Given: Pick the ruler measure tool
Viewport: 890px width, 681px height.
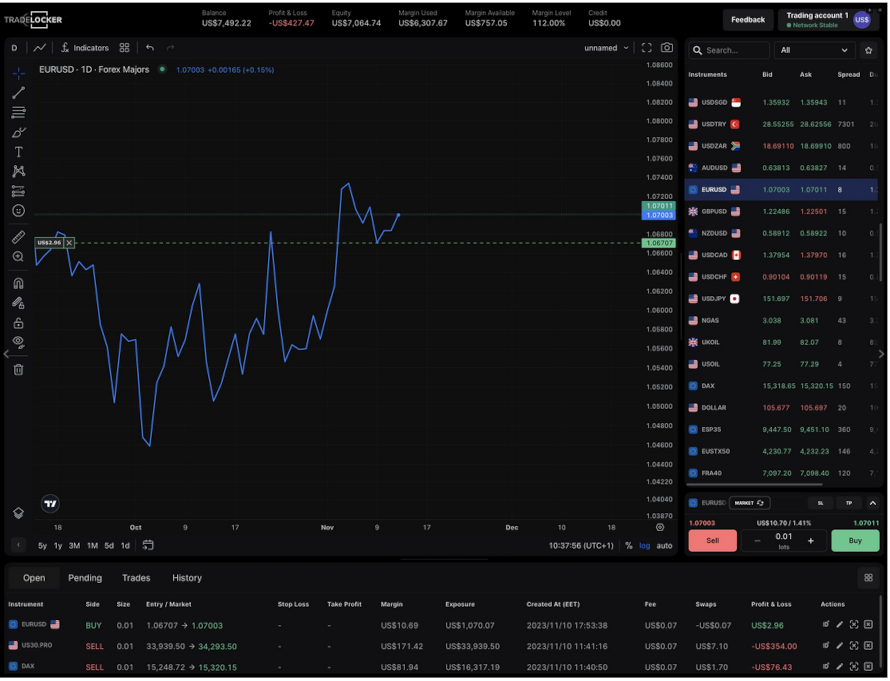Looking at the screenshot, I should 18,237.
